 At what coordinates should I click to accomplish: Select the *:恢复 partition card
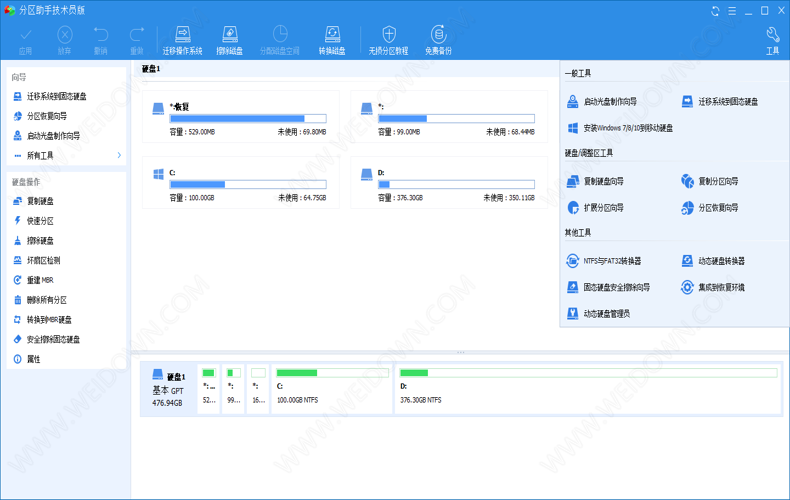point(241,116)
